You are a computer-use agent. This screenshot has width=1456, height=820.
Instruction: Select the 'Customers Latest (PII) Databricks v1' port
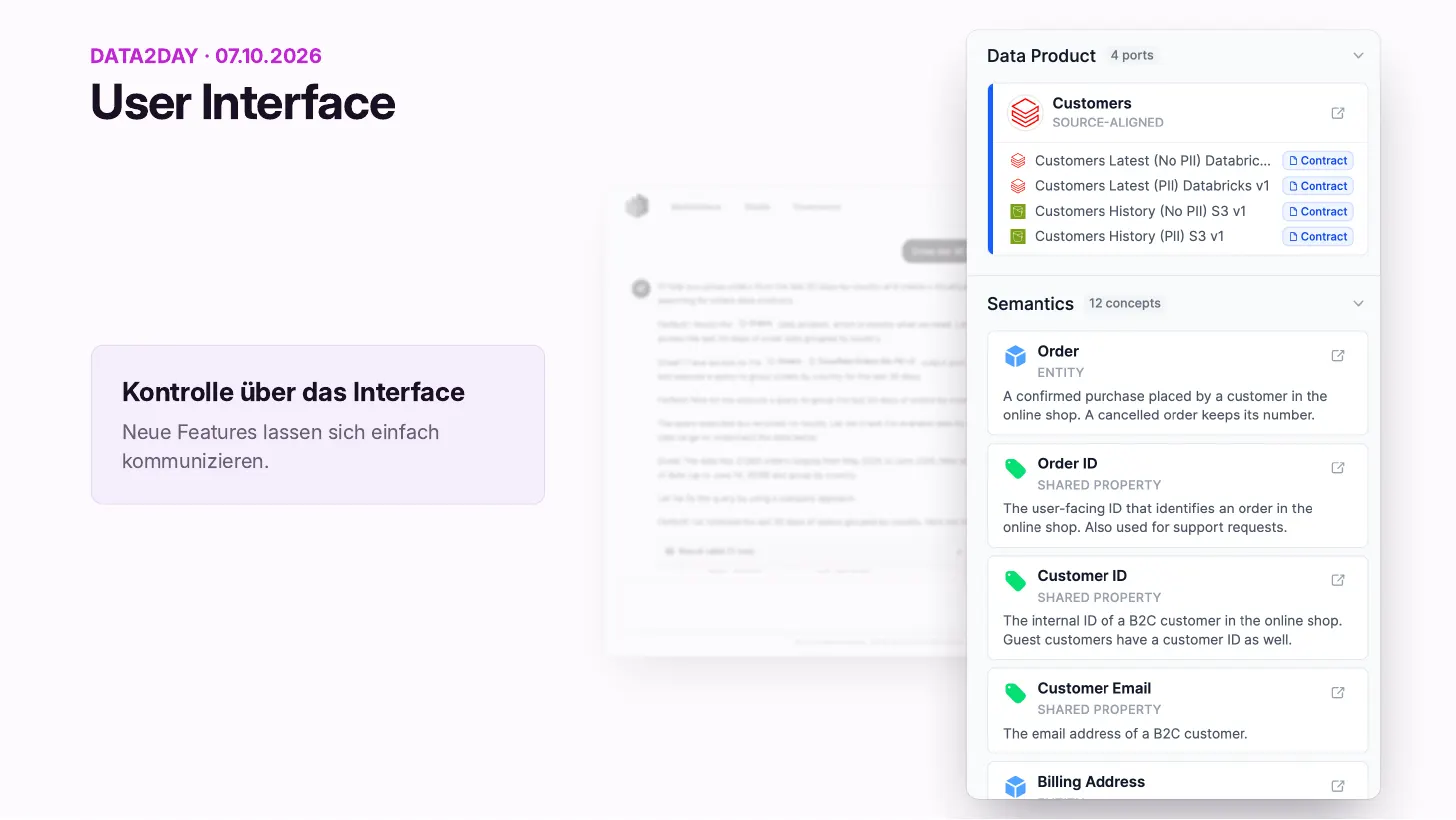tap(1152, 186)
